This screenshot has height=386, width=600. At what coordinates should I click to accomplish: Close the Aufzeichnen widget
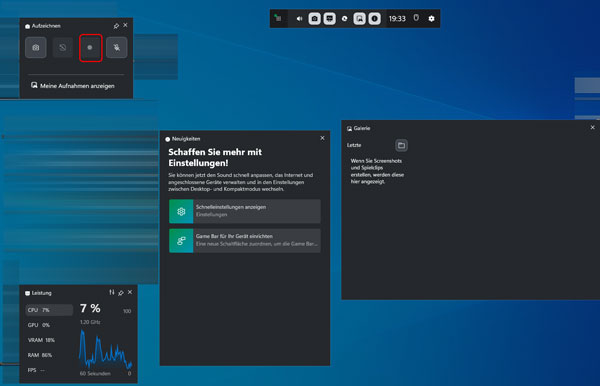coord(126,25)
